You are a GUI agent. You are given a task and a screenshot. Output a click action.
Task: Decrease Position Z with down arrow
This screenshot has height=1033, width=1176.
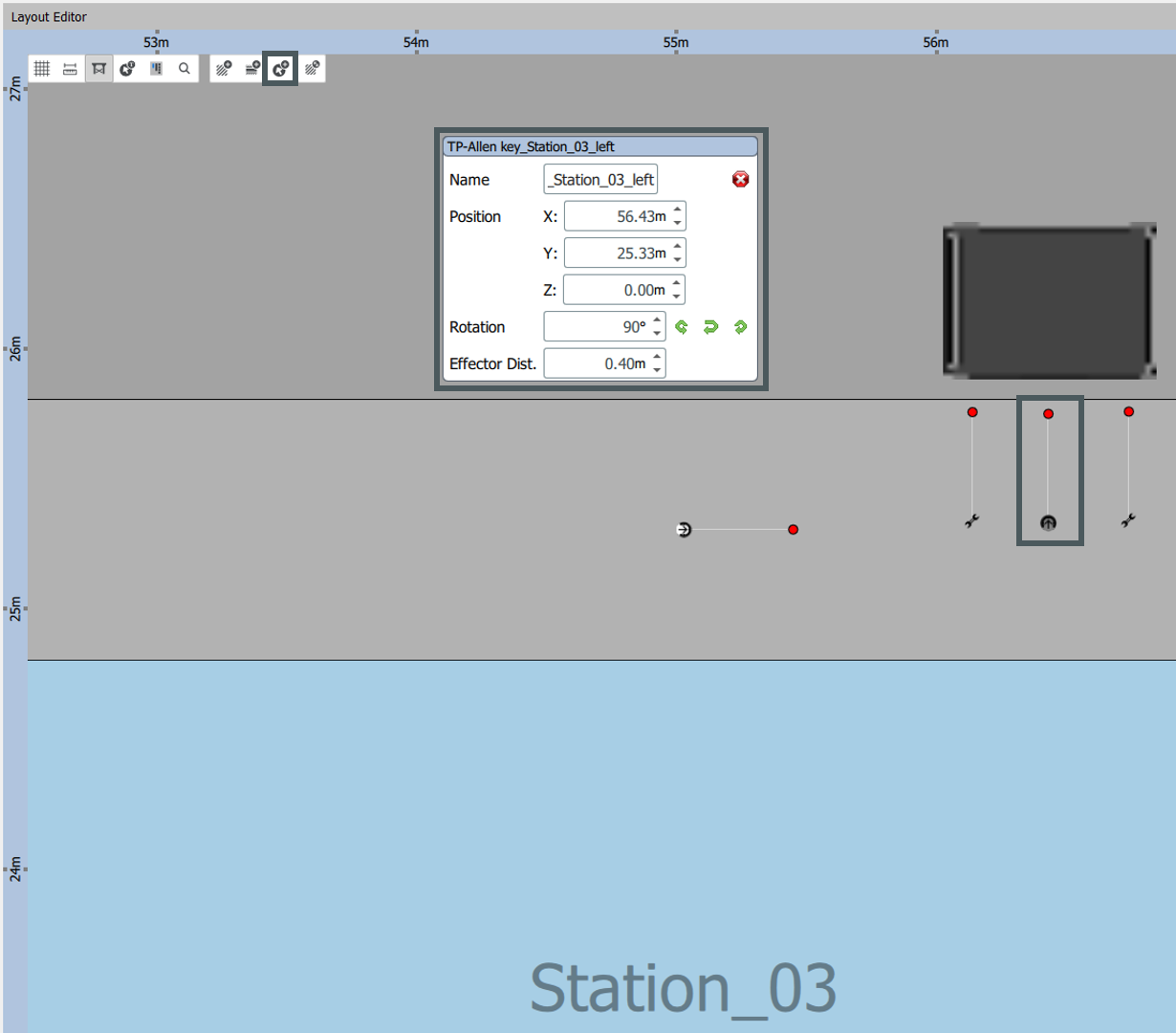click(x=677, y=297)
